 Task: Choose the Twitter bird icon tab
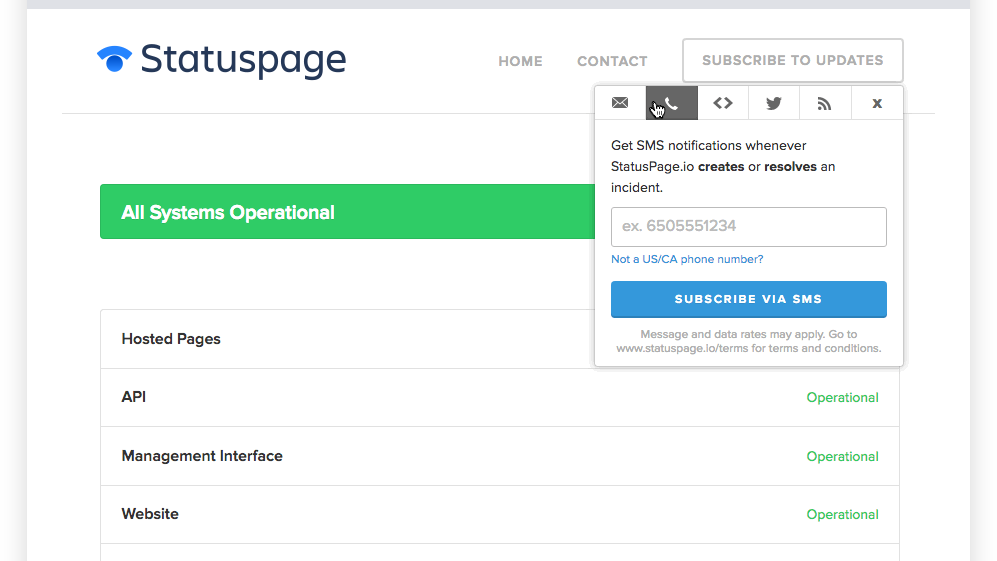pos(774,103)
